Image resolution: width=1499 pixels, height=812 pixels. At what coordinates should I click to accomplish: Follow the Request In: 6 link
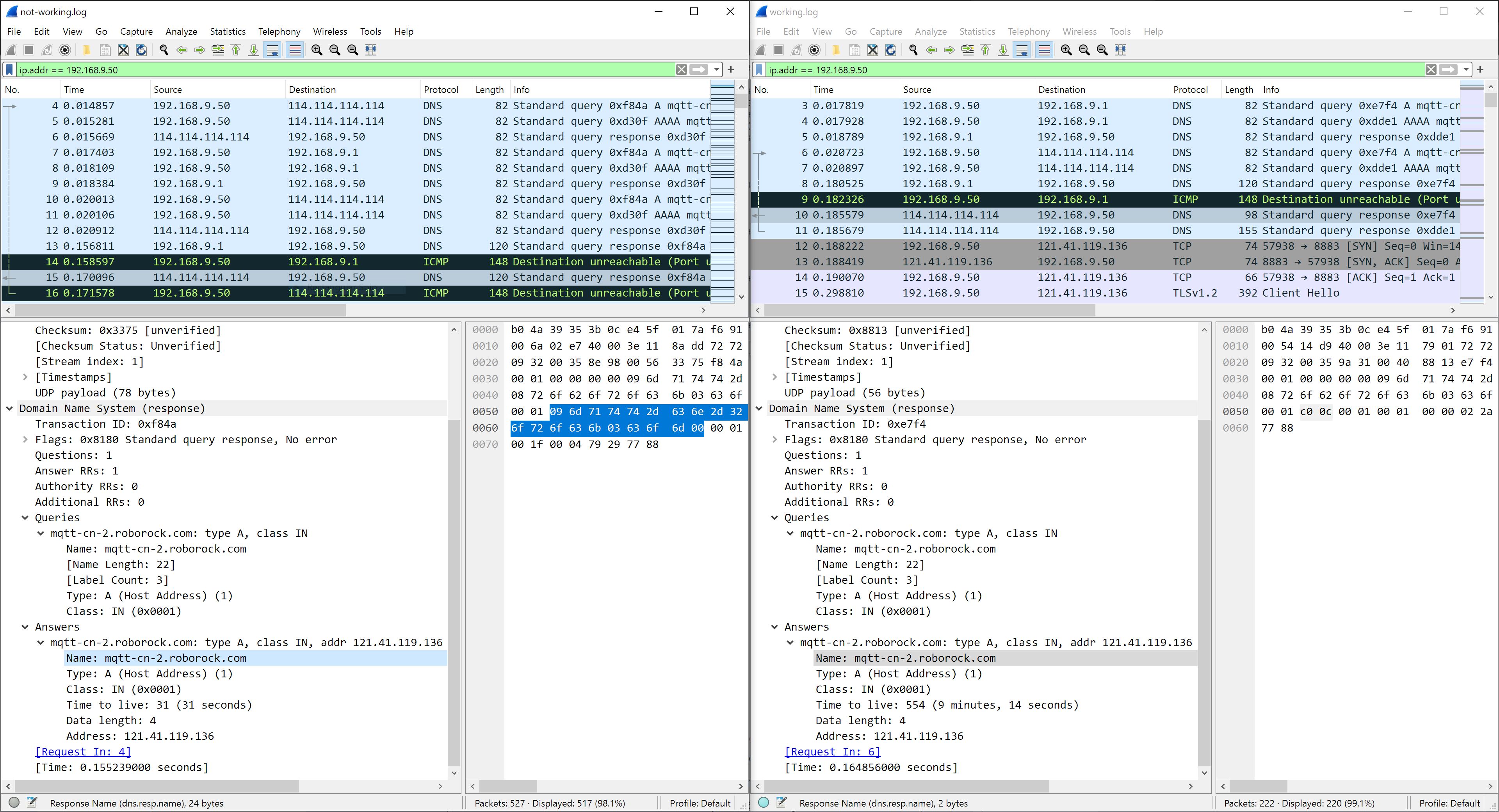833,752
